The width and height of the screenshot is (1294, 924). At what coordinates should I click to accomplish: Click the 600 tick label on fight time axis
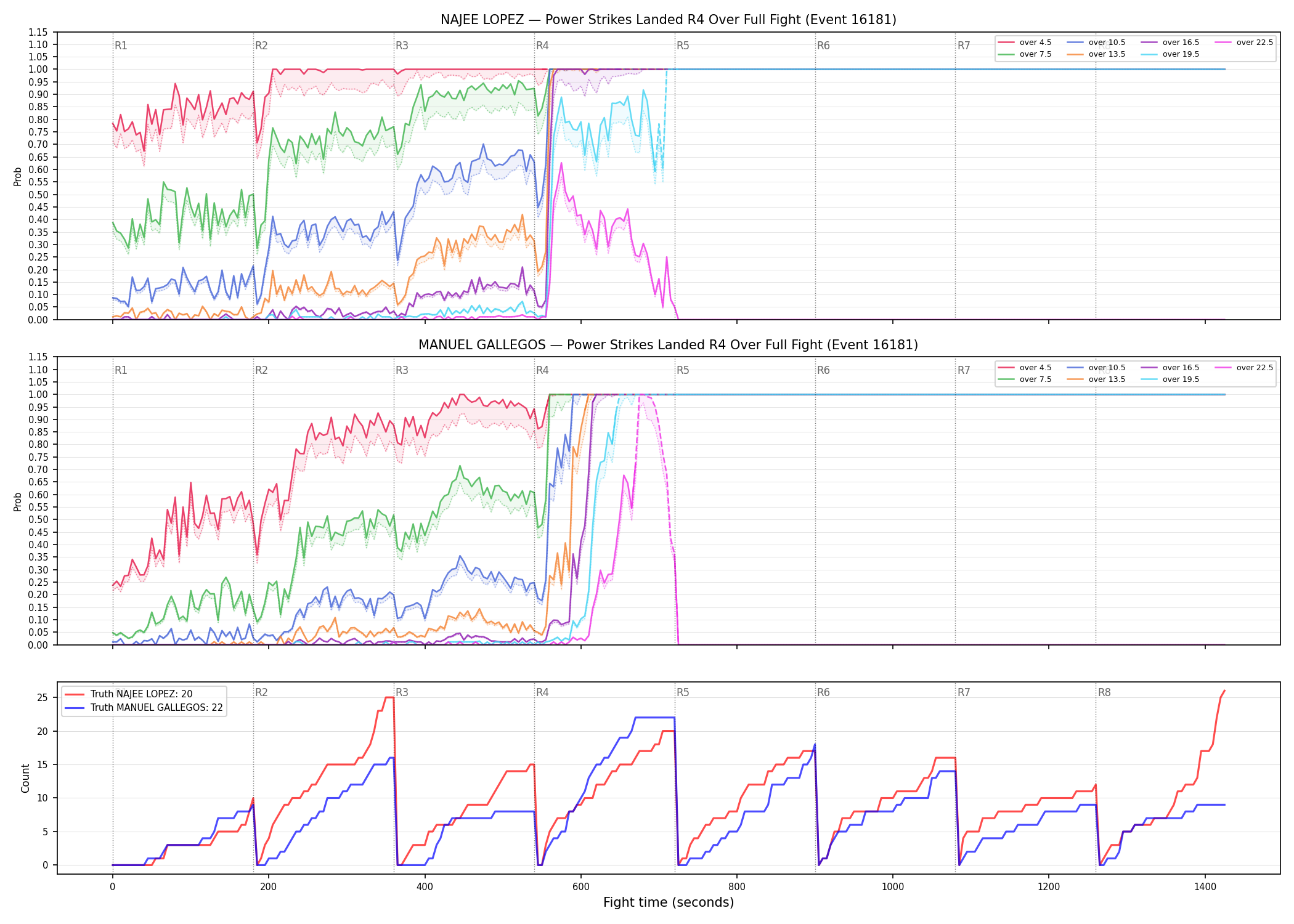(x=580, y=887)
